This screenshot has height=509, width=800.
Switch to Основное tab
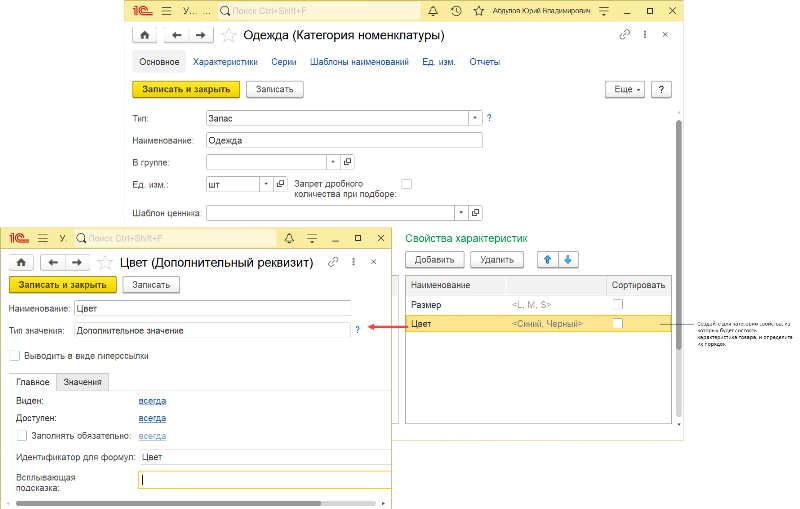click(x=159, y=62)
